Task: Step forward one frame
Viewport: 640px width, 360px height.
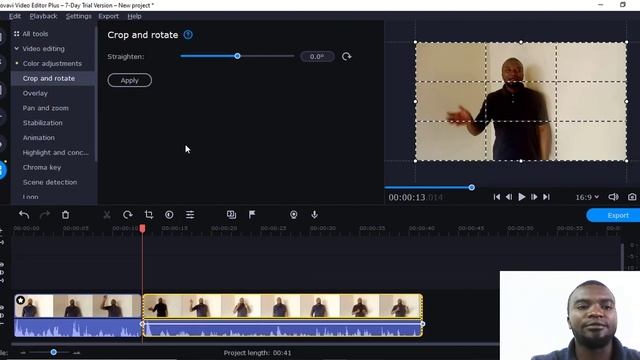Action: pos(534,197)
